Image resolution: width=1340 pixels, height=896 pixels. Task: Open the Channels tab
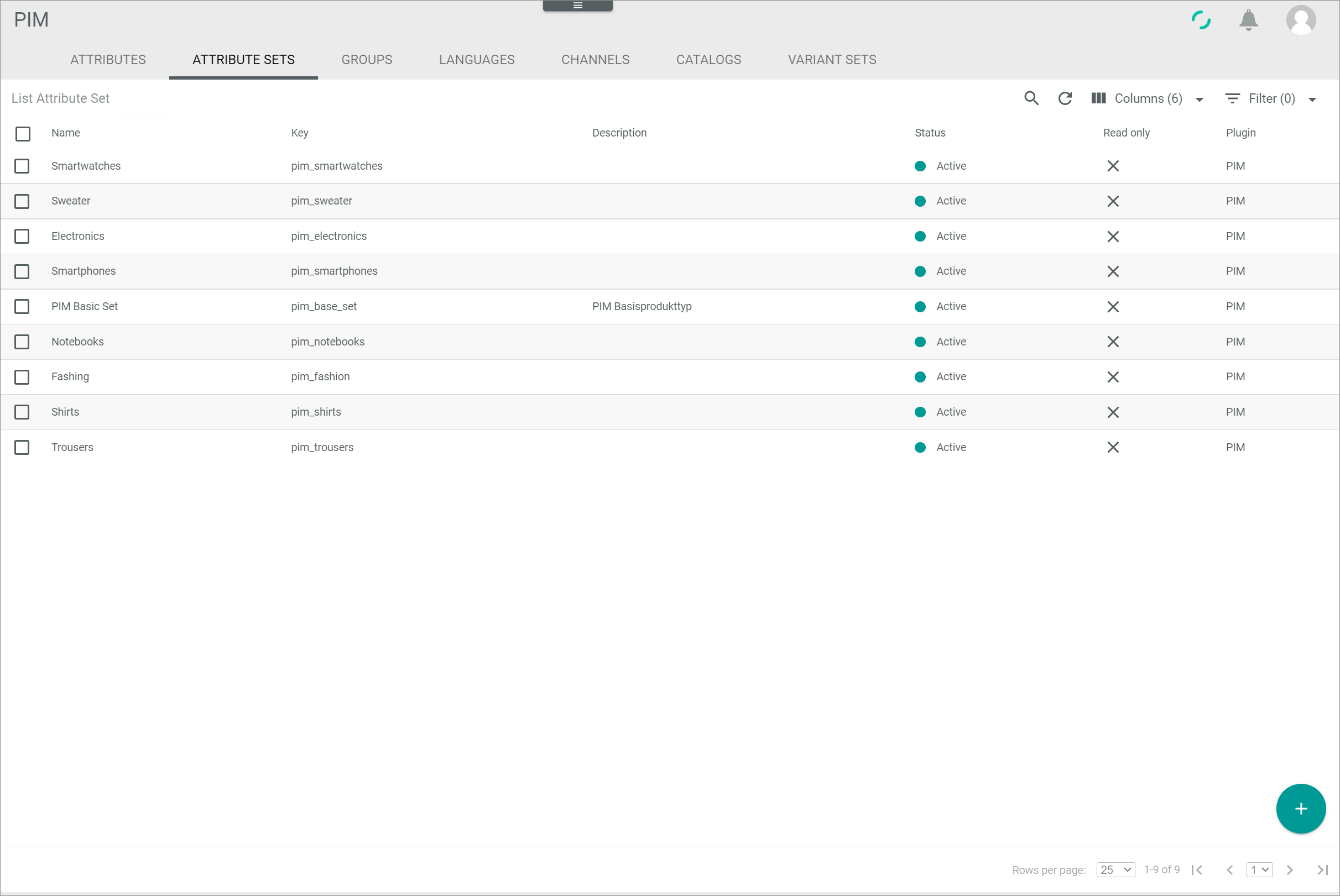[595, 60]
